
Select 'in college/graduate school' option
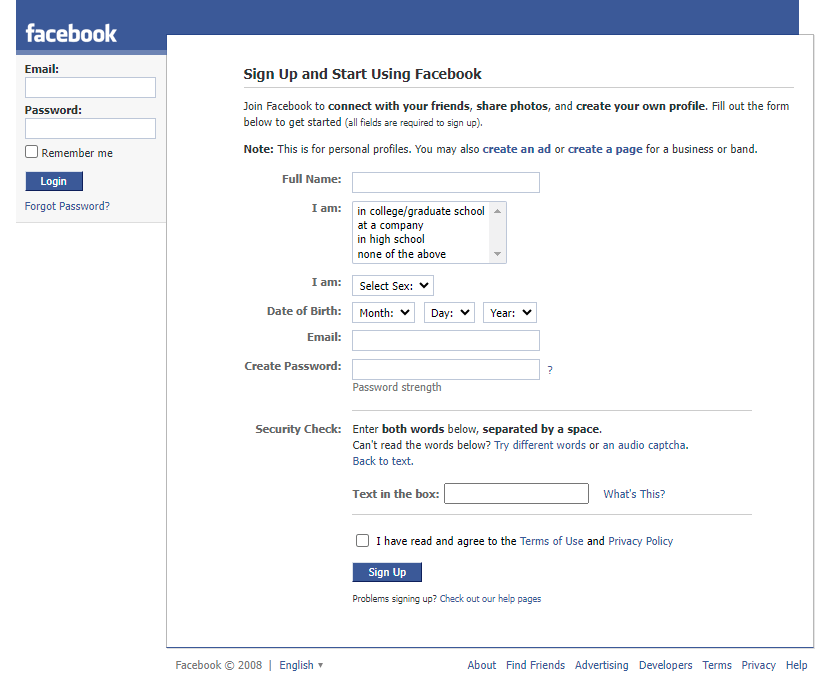tap(421, 211)
